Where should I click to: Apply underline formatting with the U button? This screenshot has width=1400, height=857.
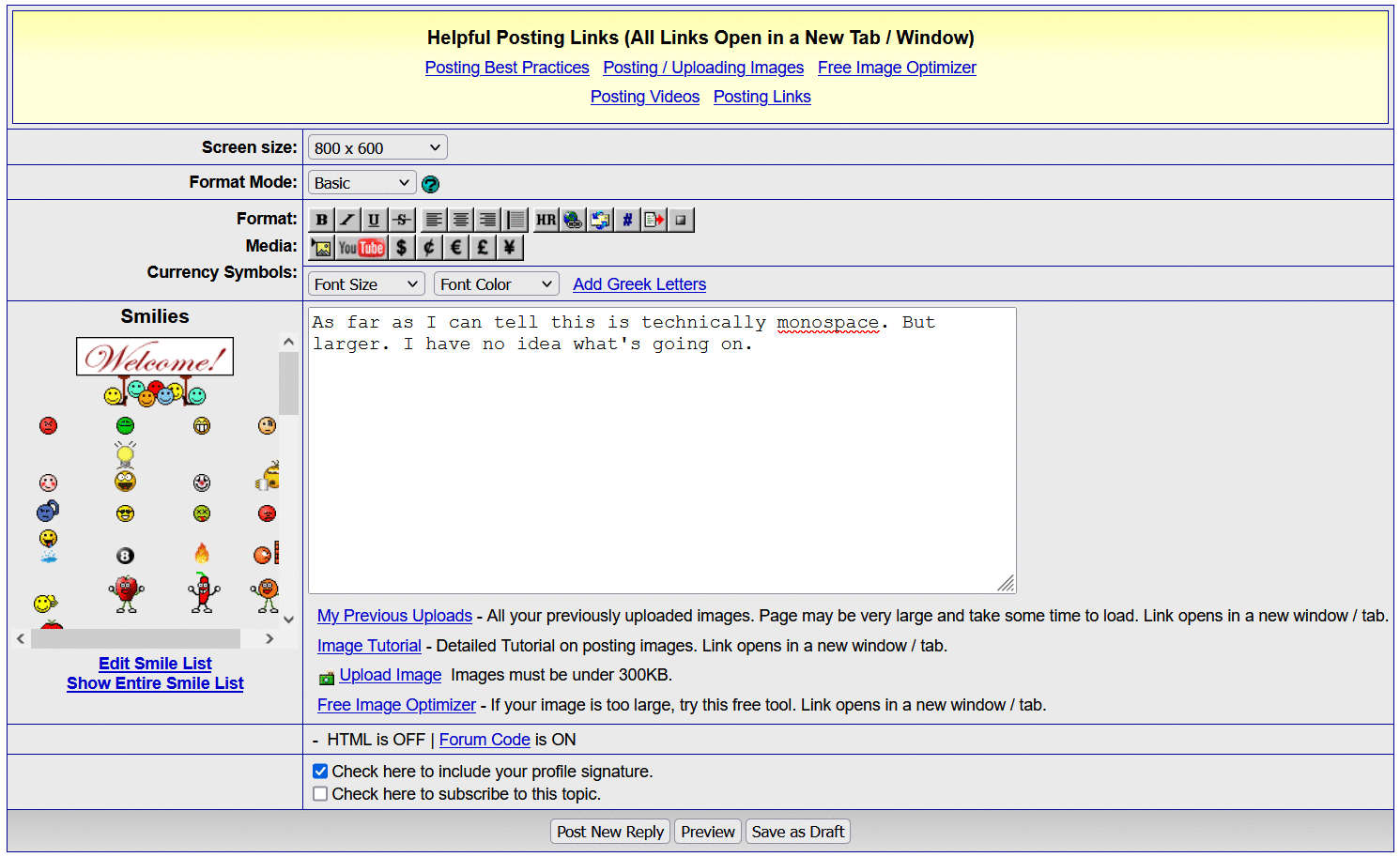(x=375, y=220)
